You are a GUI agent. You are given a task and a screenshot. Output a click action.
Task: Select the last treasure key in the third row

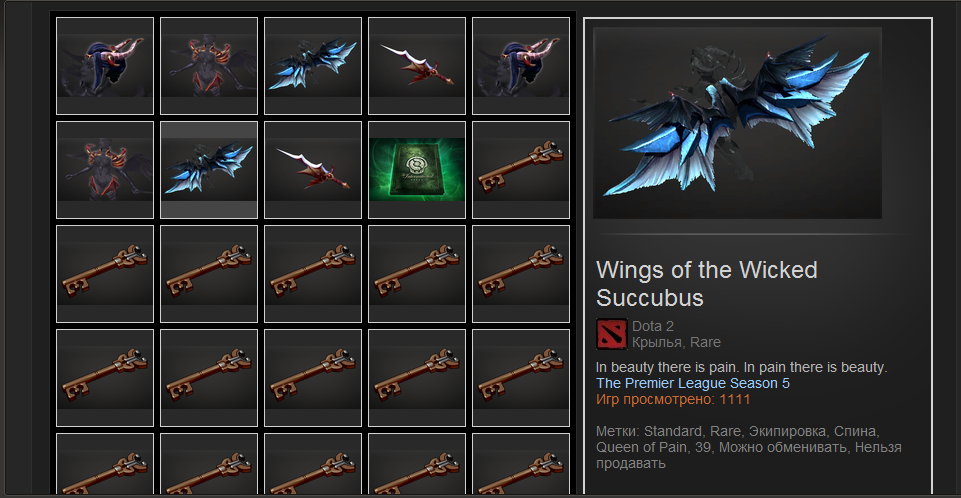coord(521,274)
